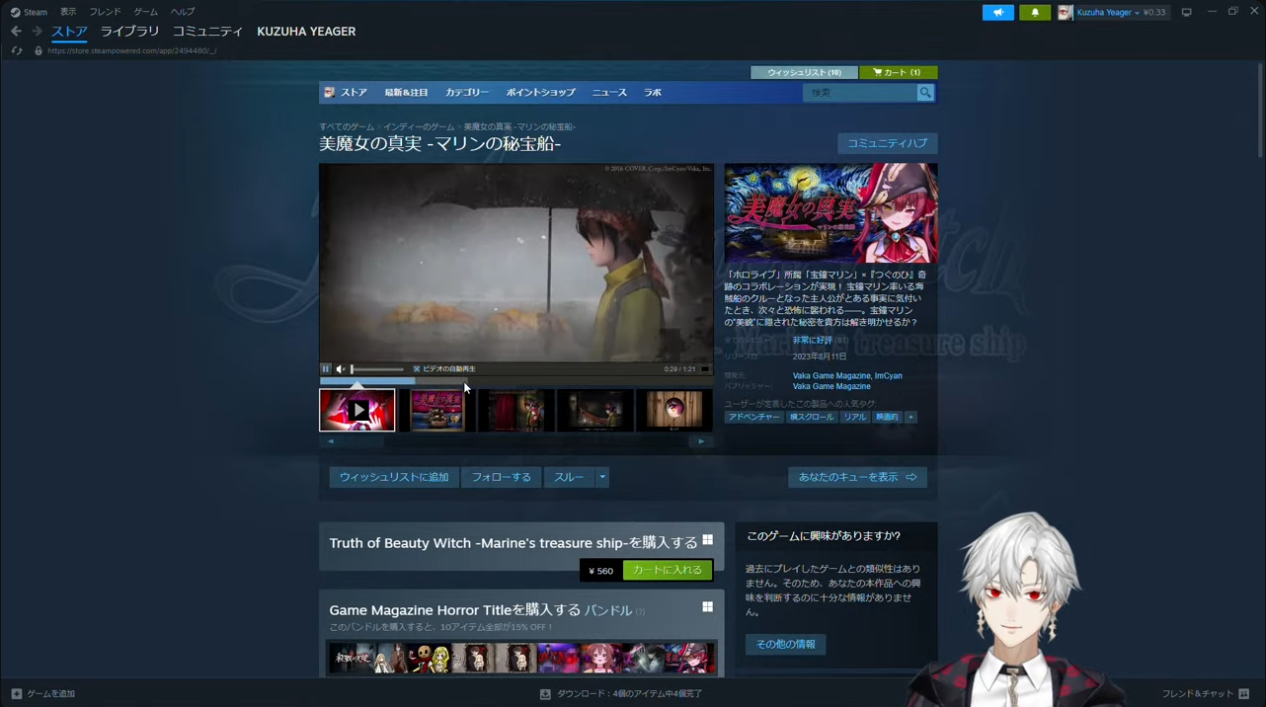Screen dimensions: 1266x707
Task: Click the thumbnail strip horizontal scrollbar
Action: click(x=516, y=441)
